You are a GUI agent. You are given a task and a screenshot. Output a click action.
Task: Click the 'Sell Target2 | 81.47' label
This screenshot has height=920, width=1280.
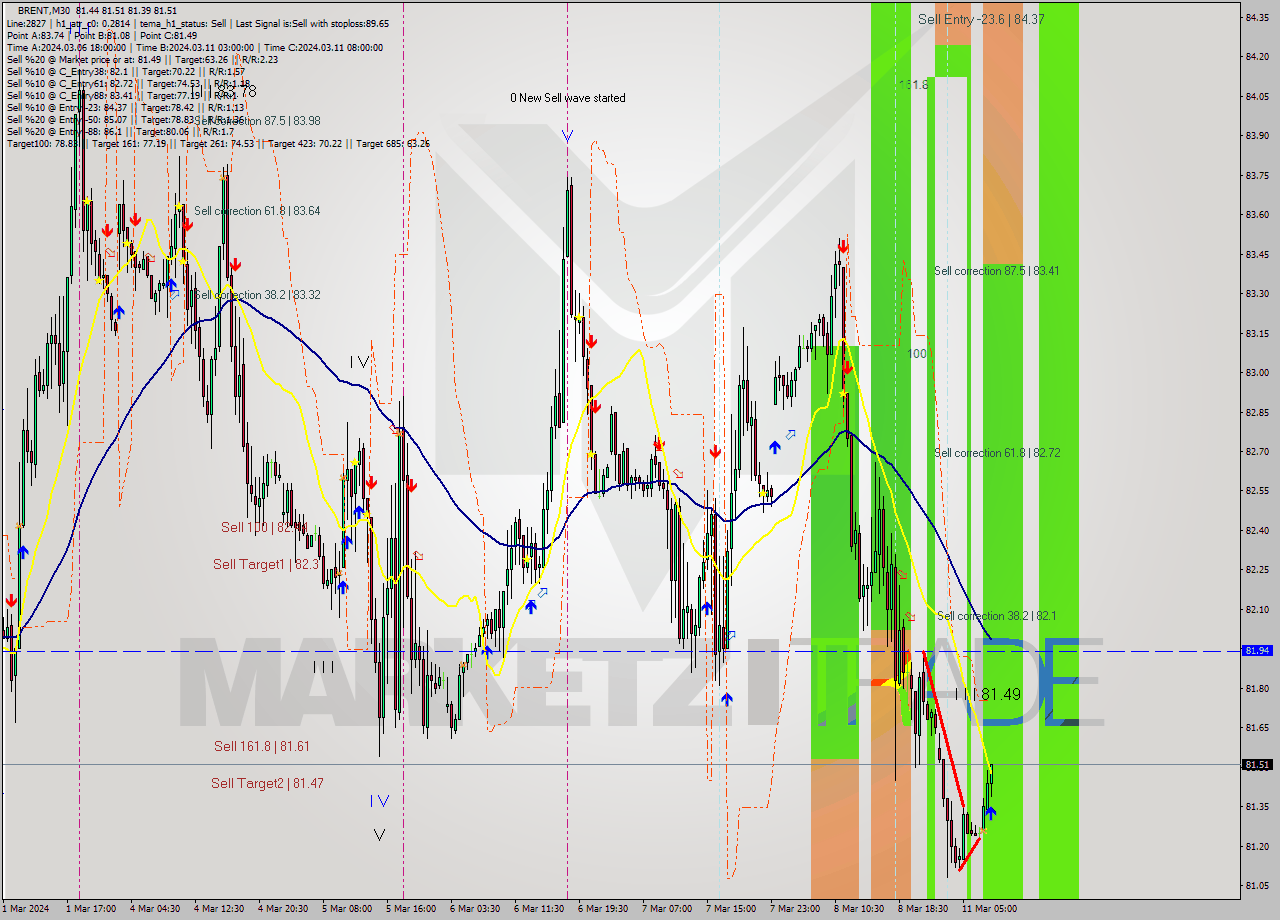point(267,783)
